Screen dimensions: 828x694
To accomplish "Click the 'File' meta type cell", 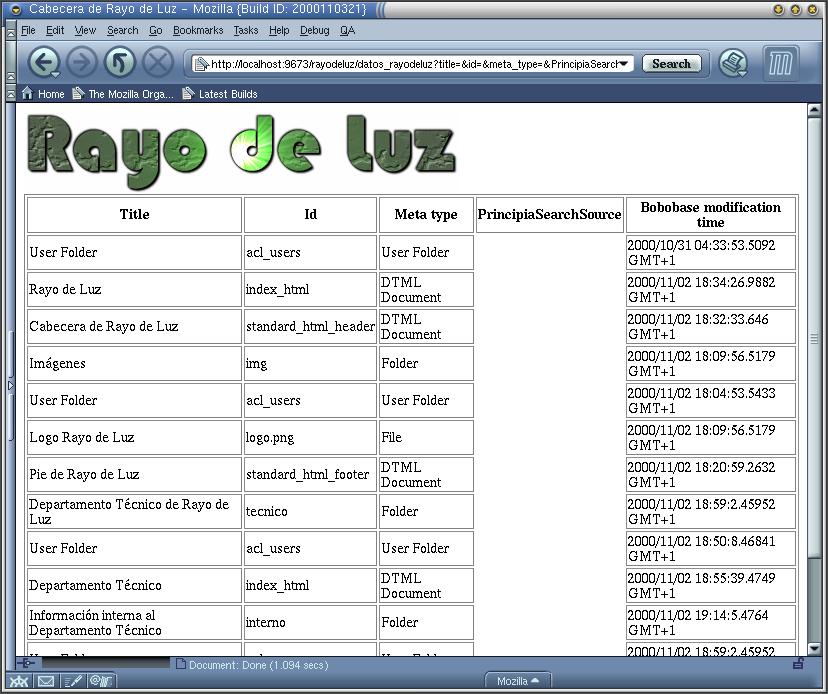I will click(x=426, y=437).
